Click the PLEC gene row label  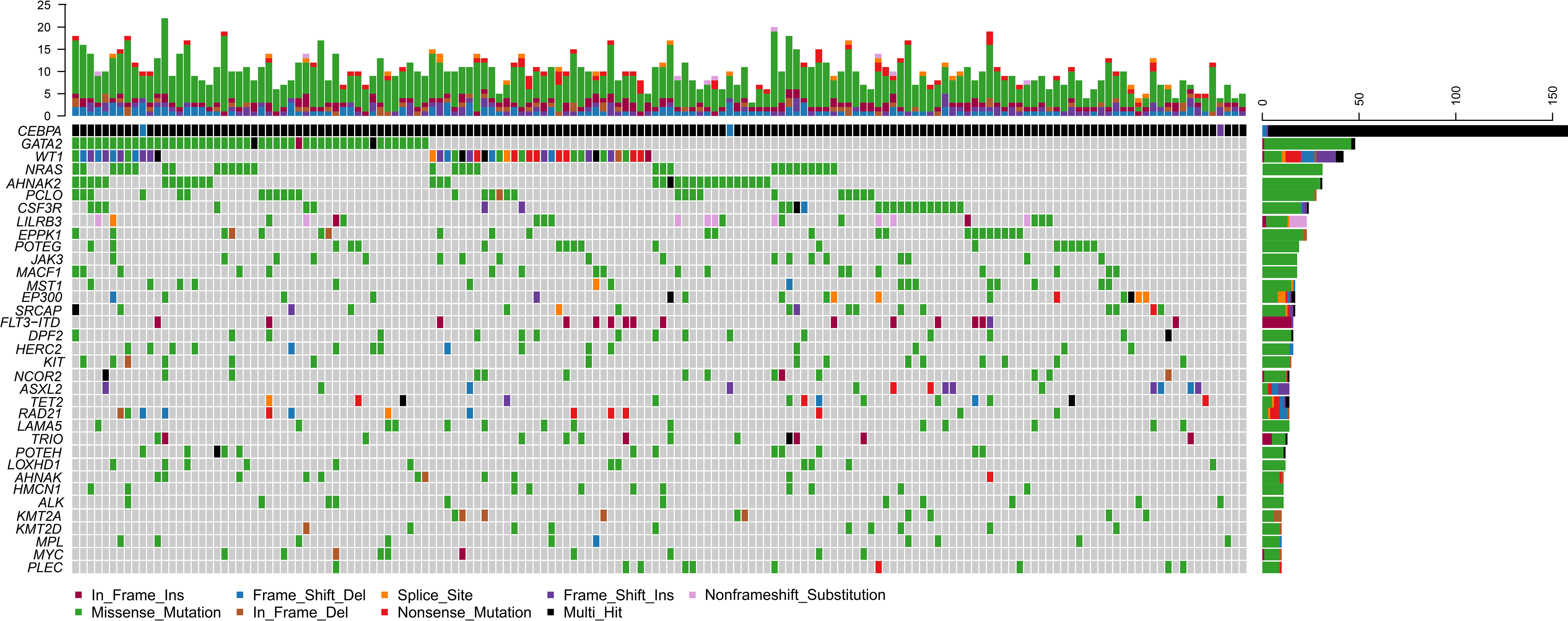click(45, 567)
